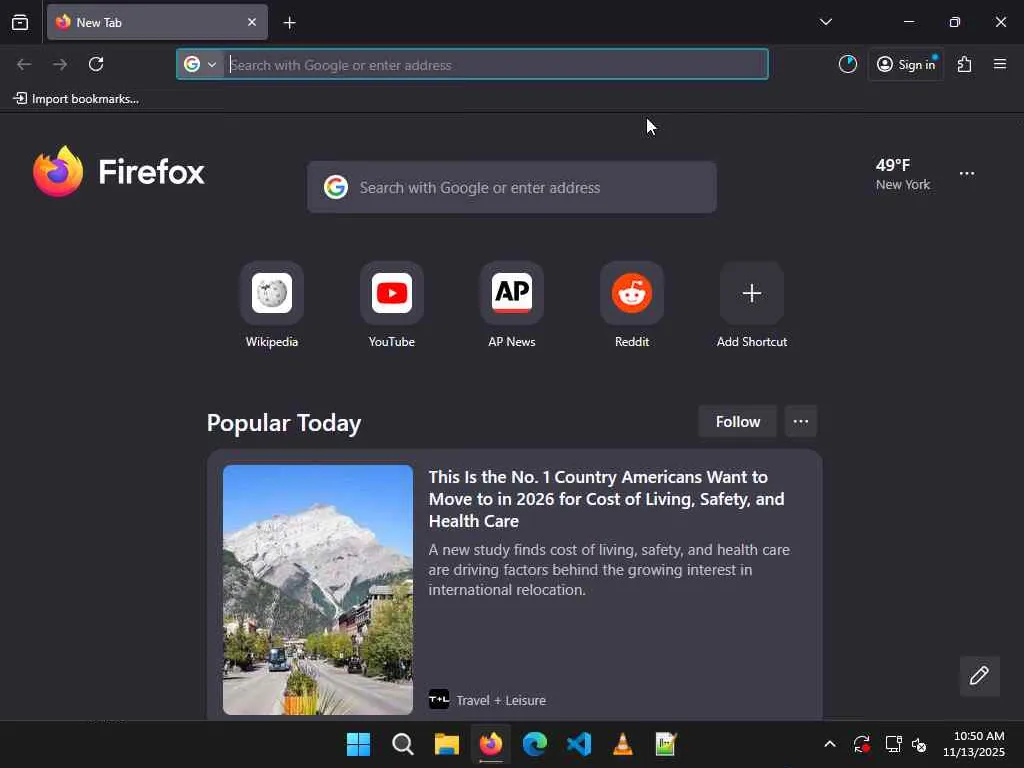Follow the Popular Today section

click(x=737, y=421)
